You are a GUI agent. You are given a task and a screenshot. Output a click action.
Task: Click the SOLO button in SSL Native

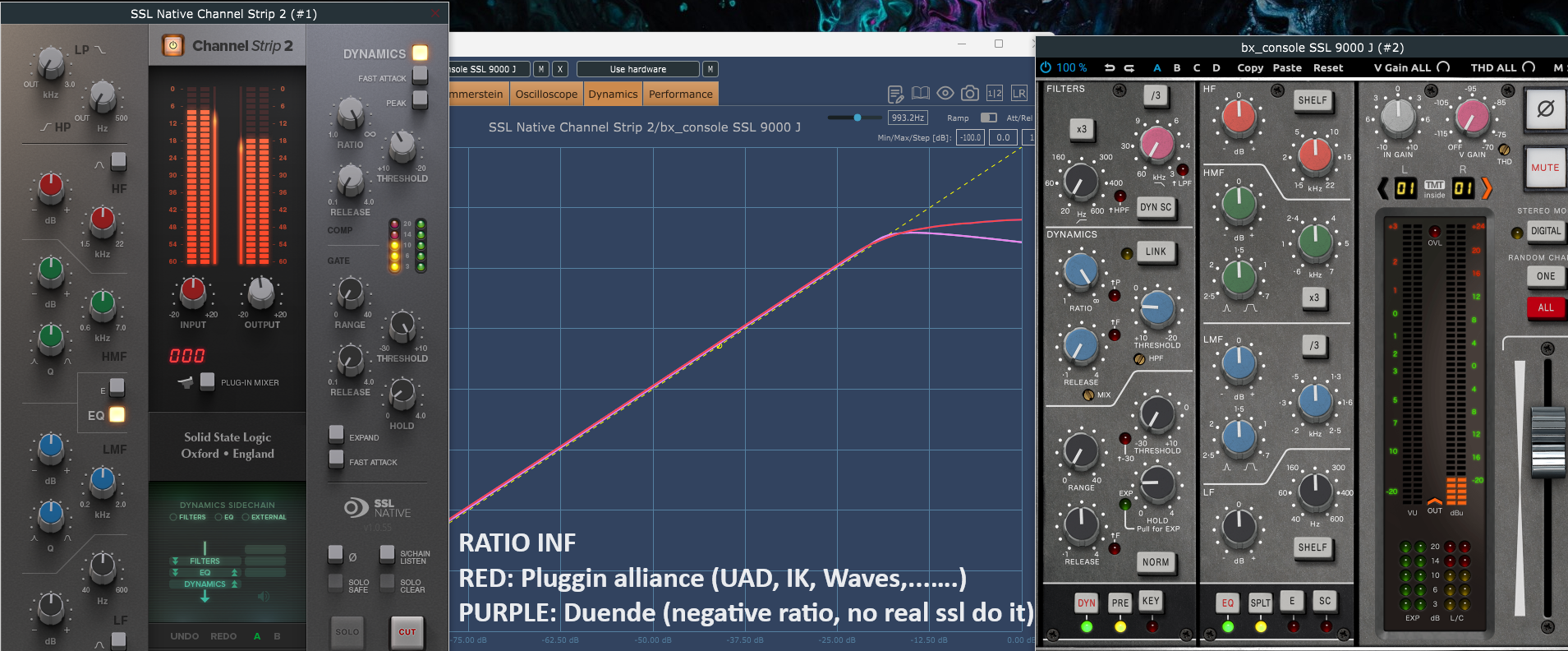pos(347,631)
